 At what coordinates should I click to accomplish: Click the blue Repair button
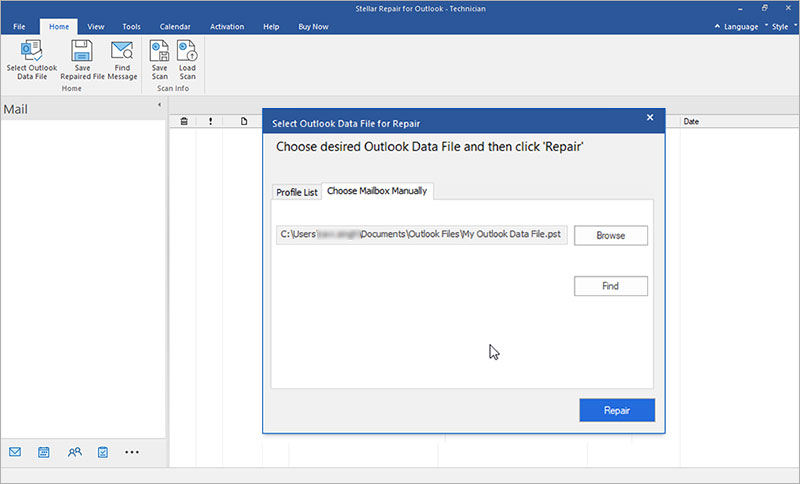[617, 410]
